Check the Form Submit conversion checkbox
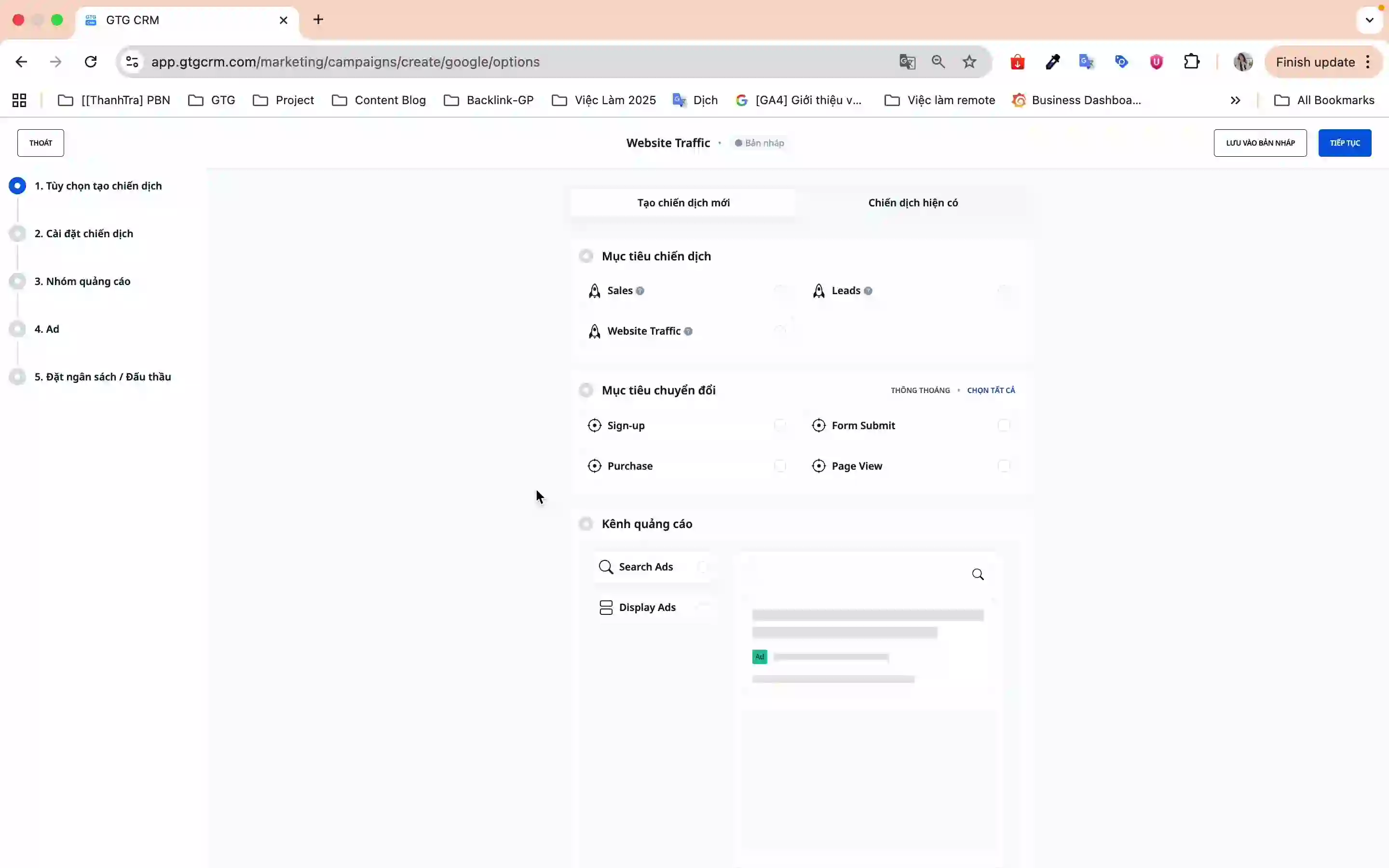 click(1003, 425)
